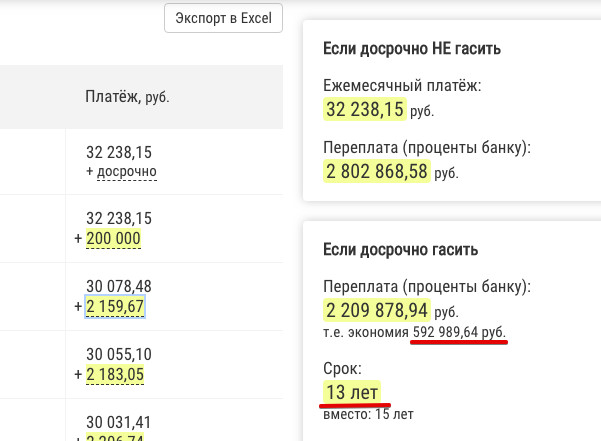This screenshot has height=441, width=601.
Task: Click the highlighted term 13 лет
Action: click(351, 391)
